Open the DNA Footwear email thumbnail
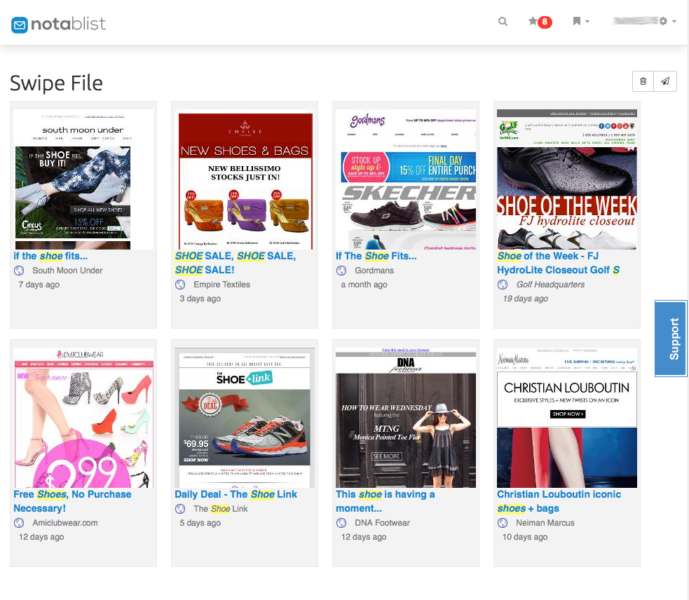This screenshot has width=689, height=600. click(406, 418)
